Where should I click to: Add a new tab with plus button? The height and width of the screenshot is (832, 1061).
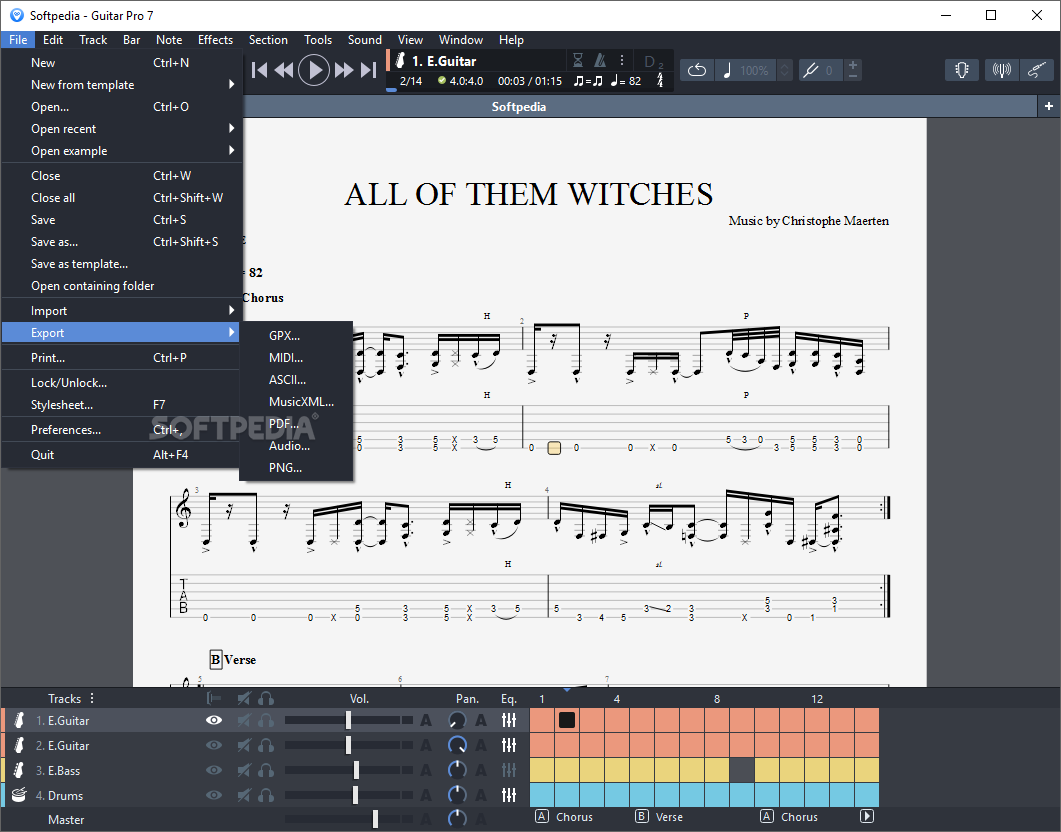pos(1049,106)
